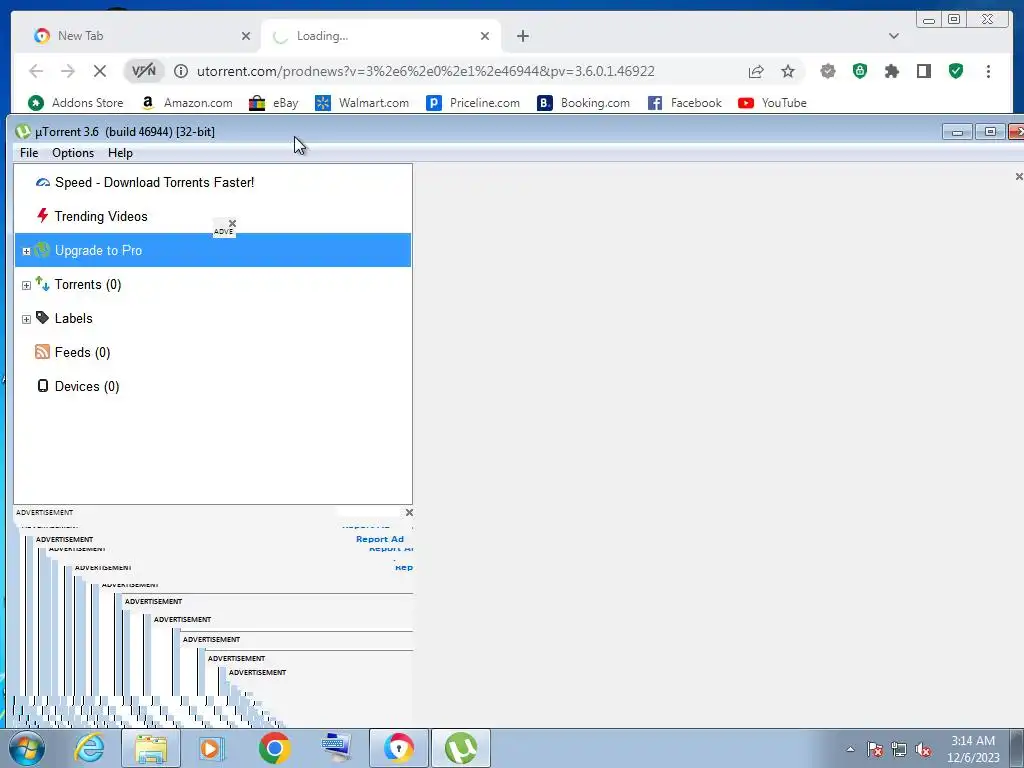Open the Booking.com bookmark
The width and height of the screenshot is (1024, 768).
(583, 103)
